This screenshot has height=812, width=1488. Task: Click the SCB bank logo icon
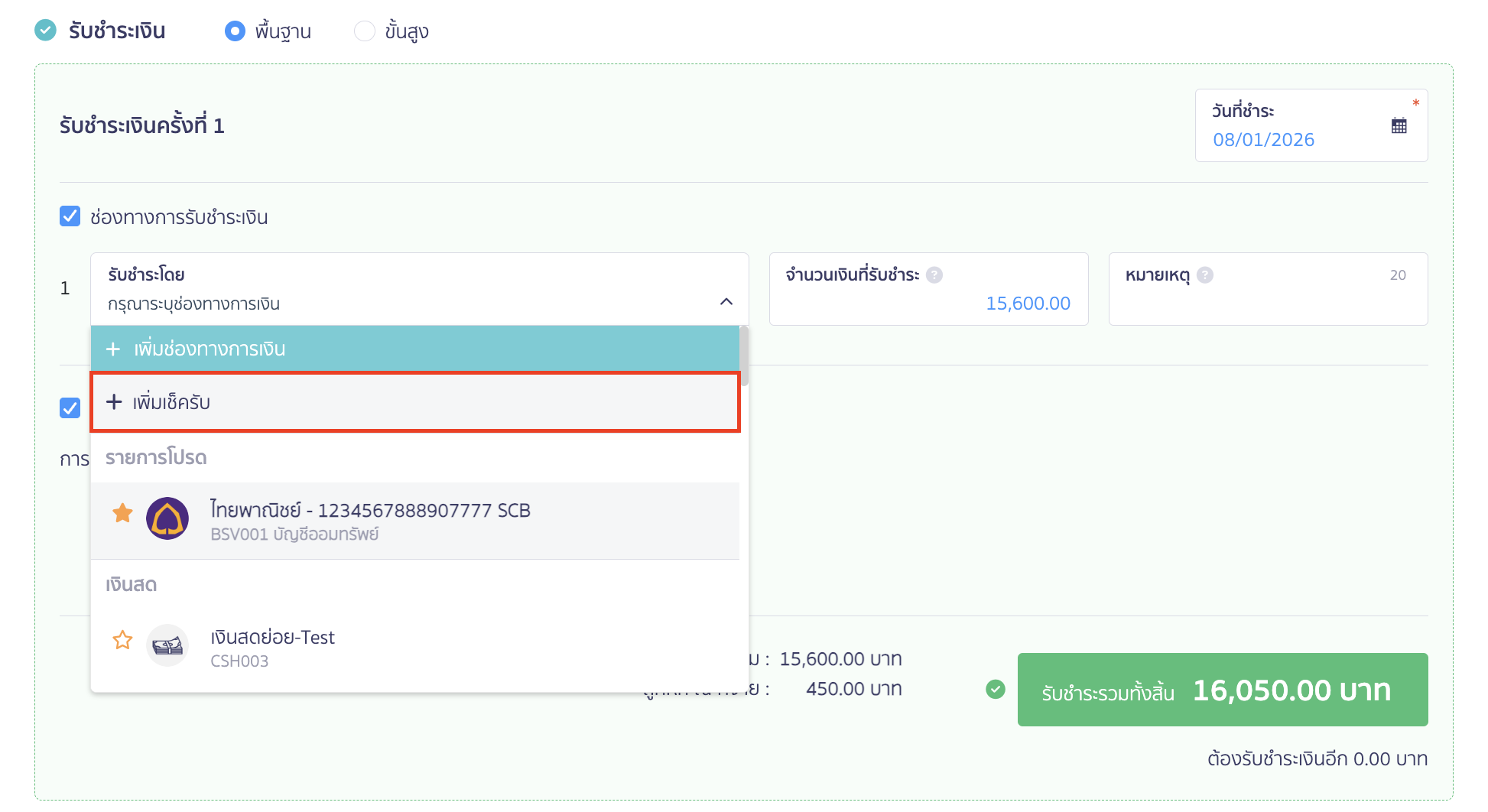[167, 518]
